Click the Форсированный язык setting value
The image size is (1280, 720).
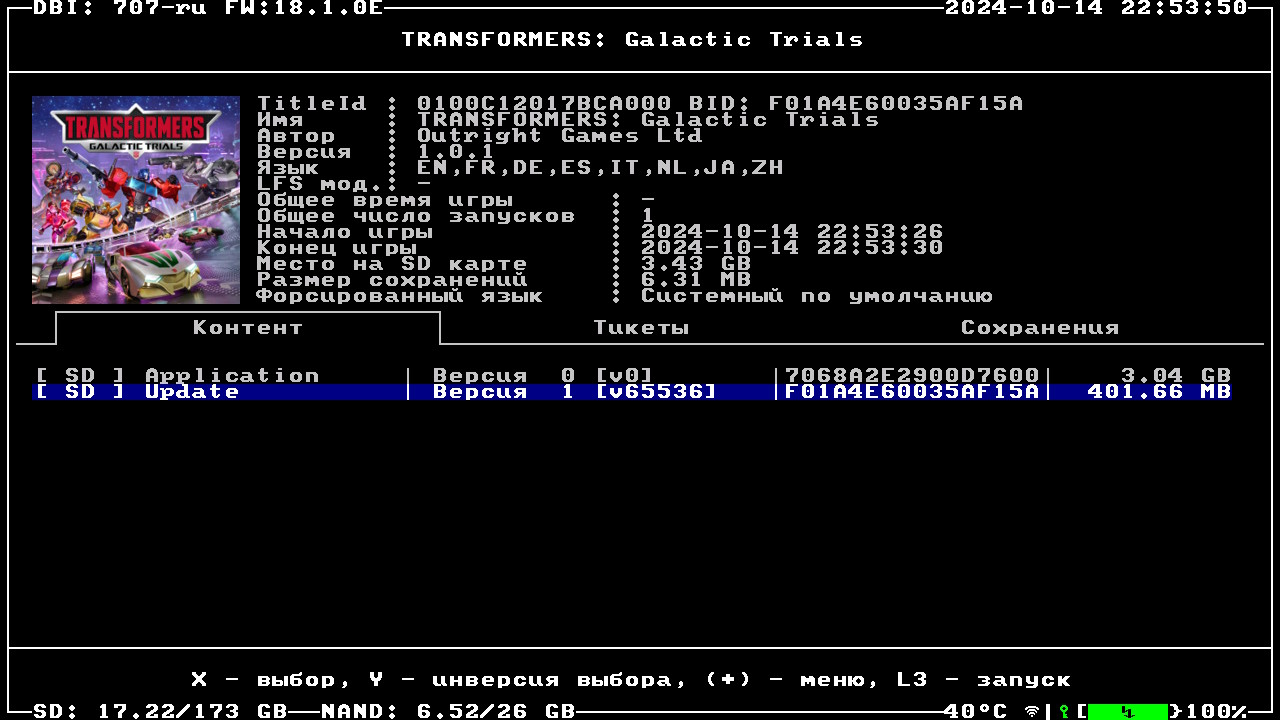pos(816,296)
